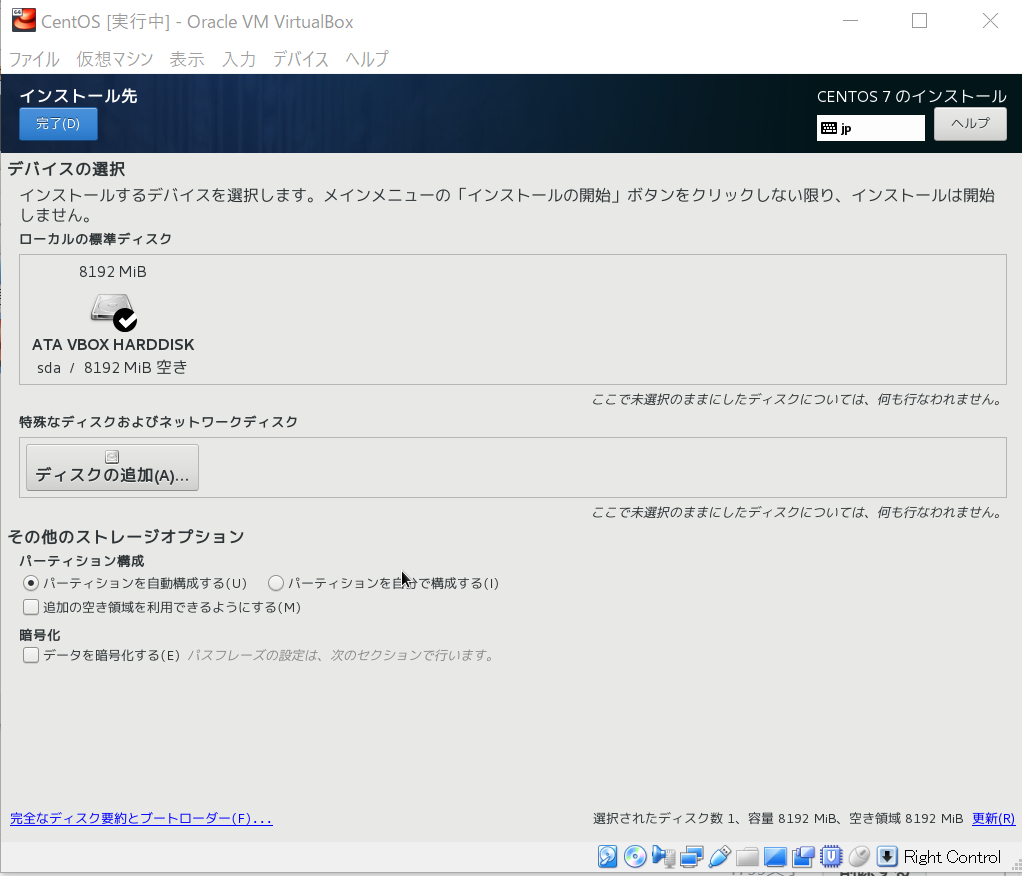The width and height of the screenshot is (1022, 876).
Task: Select automatic partitioning radio button
Action: (31, 583)
